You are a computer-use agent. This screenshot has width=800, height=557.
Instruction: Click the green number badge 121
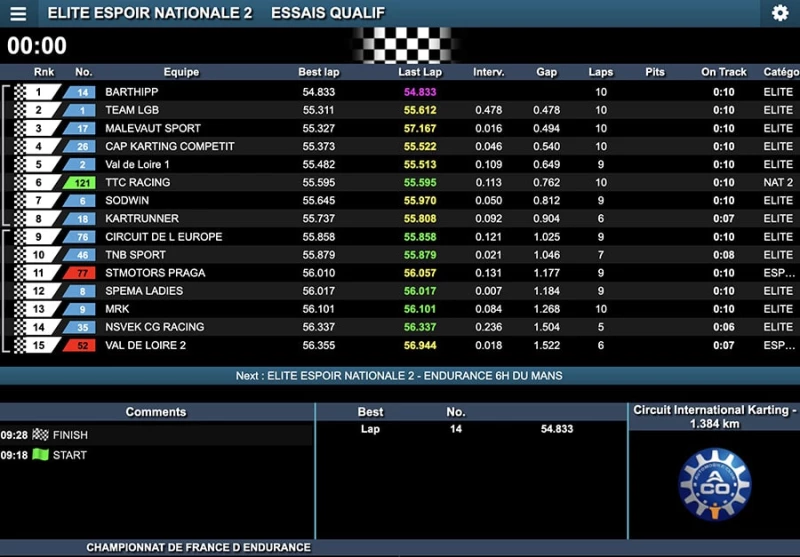point(80,183)
